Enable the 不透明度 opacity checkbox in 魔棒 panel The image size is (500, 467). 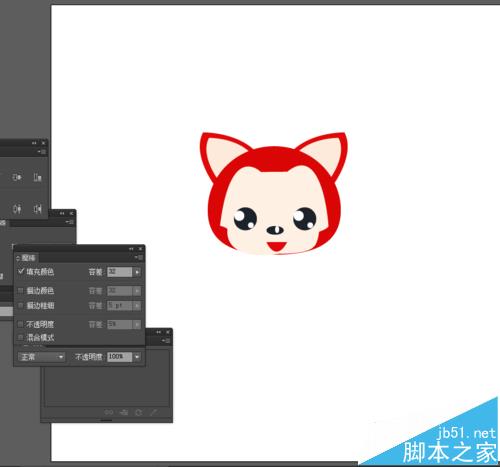[x=21, y=324]
